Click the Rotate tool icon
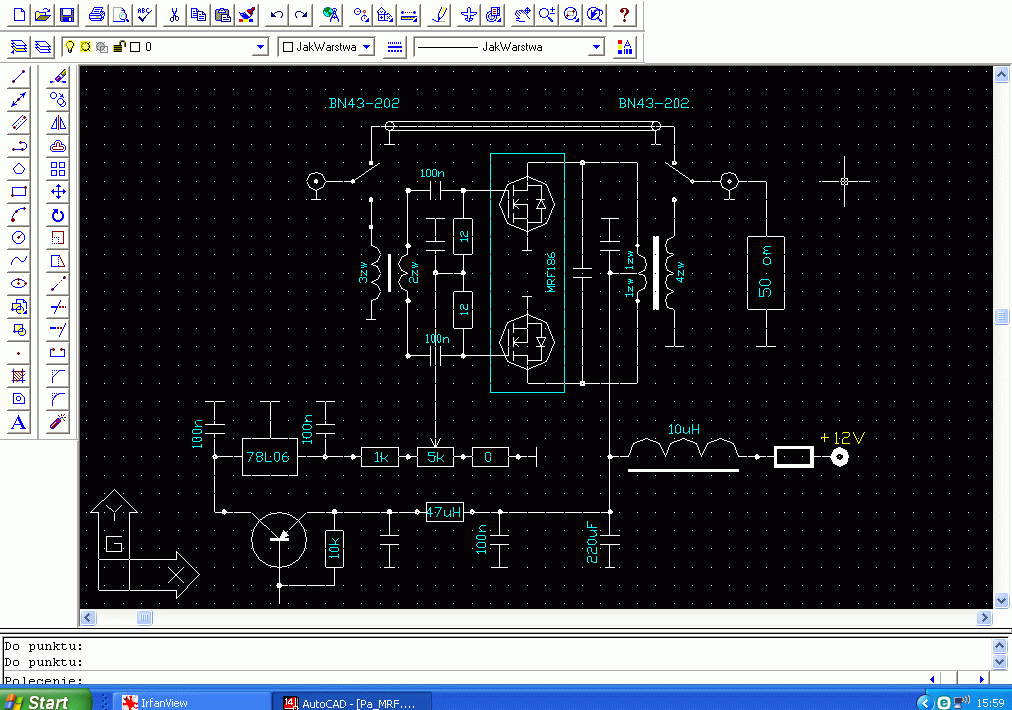 coord(58,215)
